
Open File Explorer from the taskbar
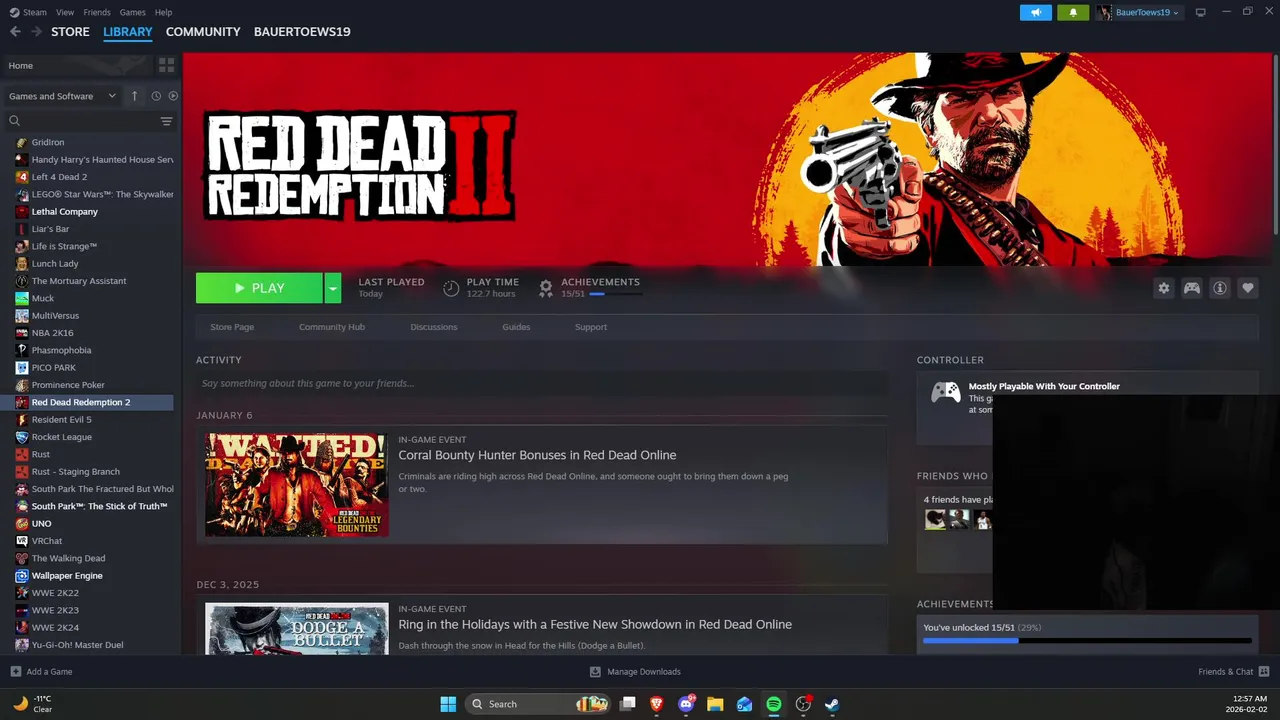715,704
